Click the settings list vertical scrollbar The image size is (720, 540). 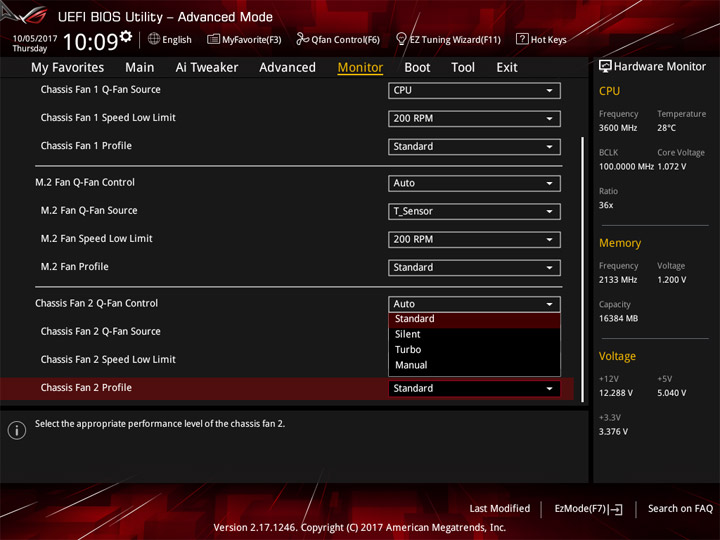[583, 270]
